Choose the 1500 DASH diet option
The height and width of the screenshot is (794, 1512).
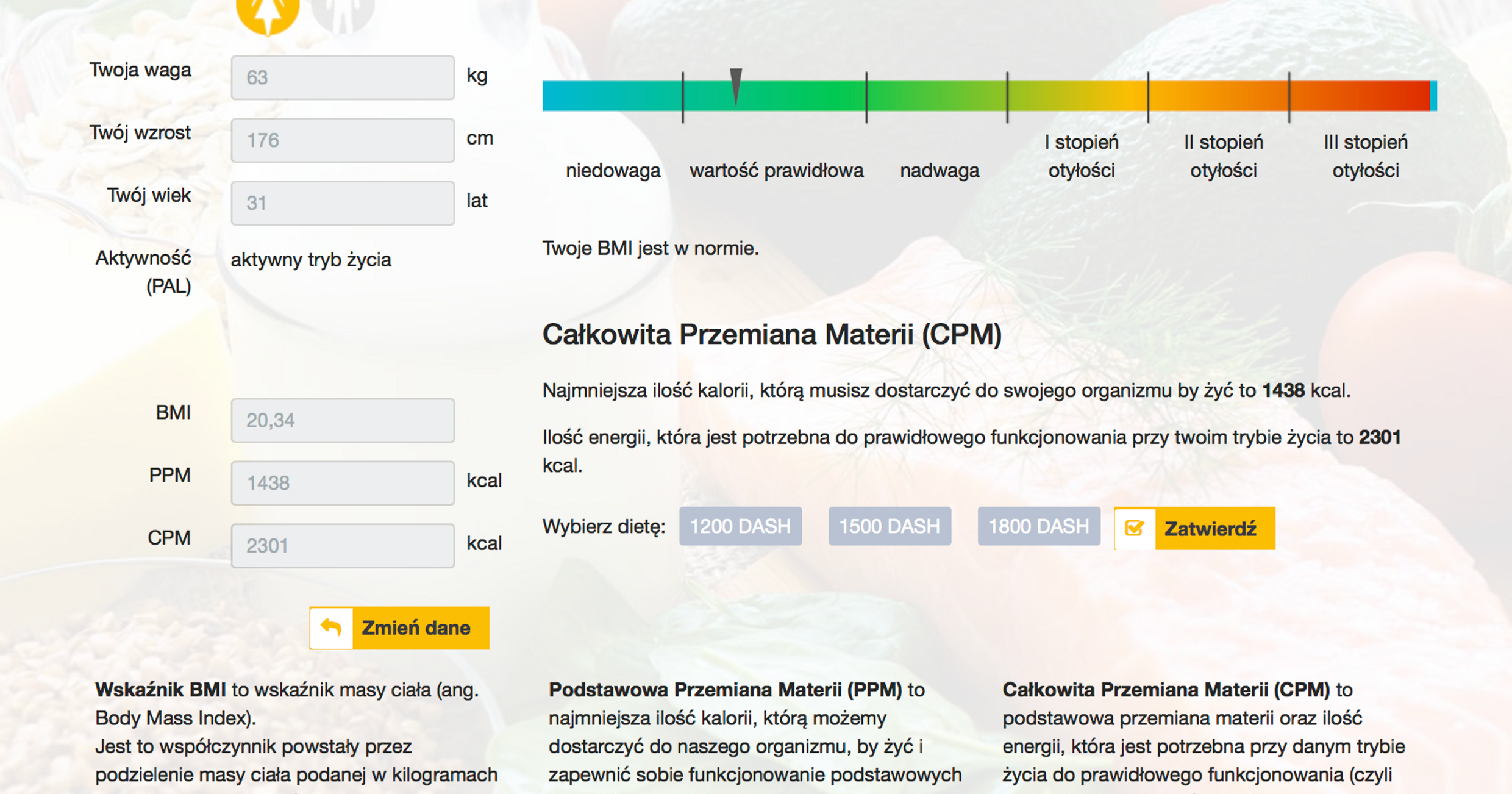coord(890,526)
